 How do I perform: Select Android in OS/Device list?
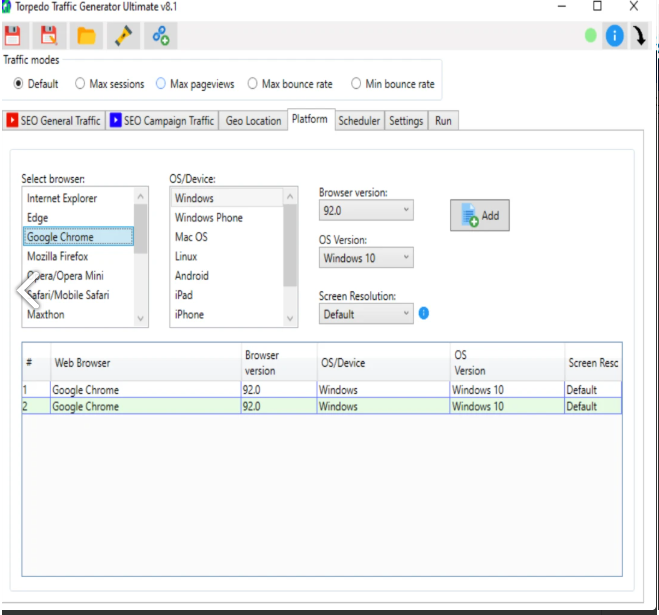192,275
